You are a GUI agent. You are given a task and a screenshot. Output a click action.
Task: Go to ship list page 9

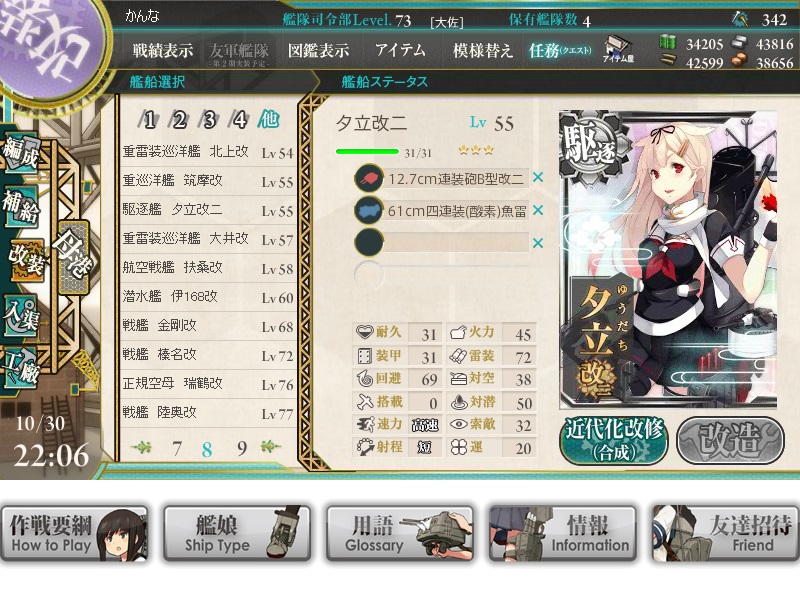point(242,448)
